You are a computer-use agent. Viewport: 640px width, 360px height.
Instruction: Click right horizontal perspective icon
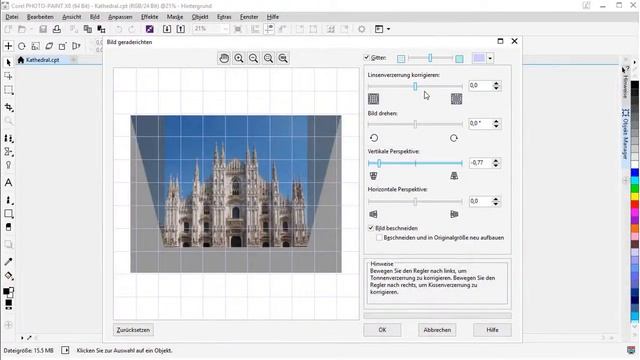pyautogui.click(x=454, y=214)
